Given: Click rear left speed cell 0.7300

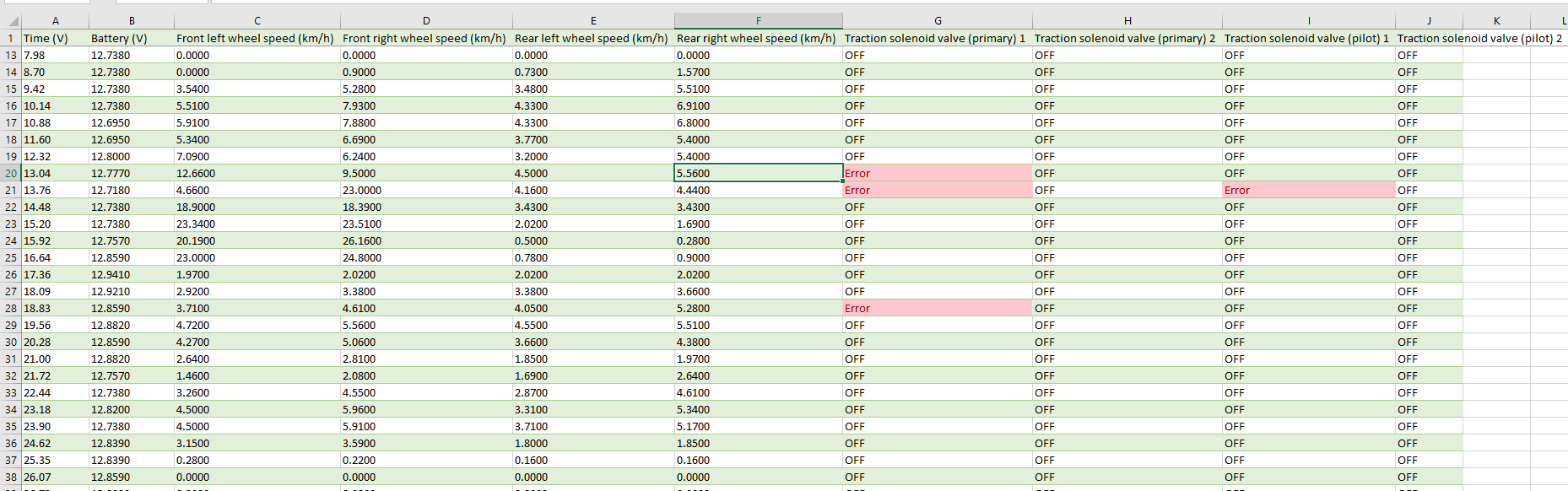Looking at the screenshot, I should click(x=593, y=72).
